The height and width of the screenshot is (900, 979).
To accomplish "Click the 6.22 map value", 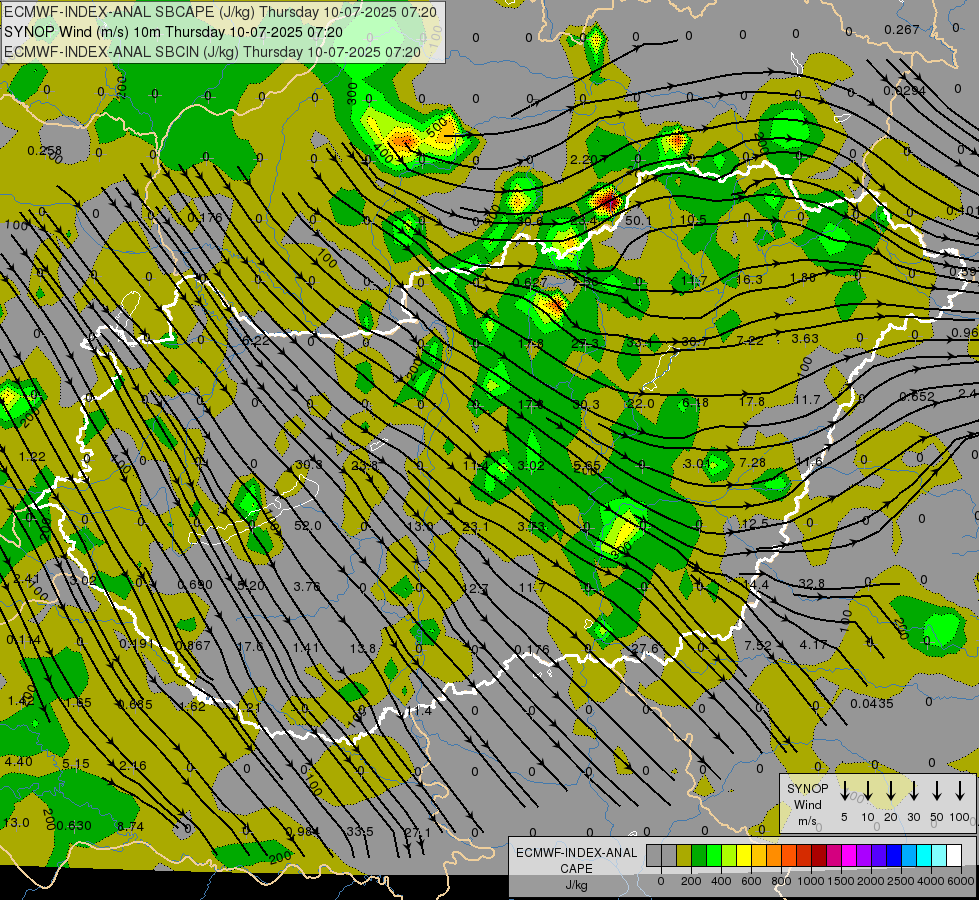I will [x=256, y=340].
